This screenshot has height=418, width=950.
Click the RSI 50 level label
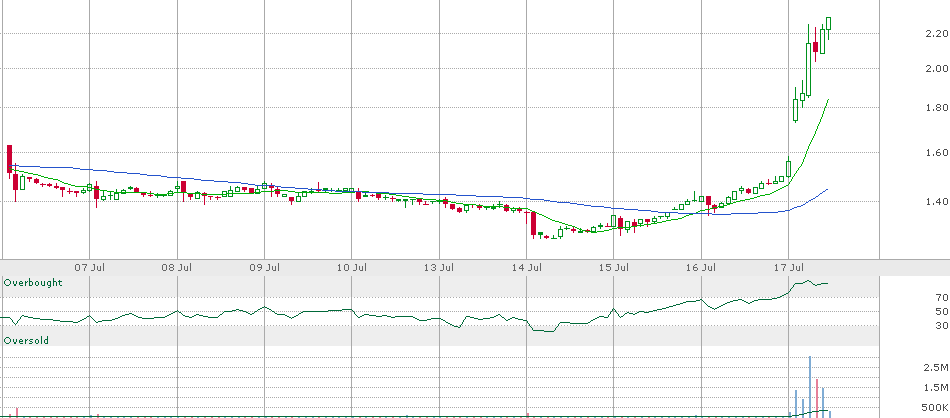[x=942, y=312]
